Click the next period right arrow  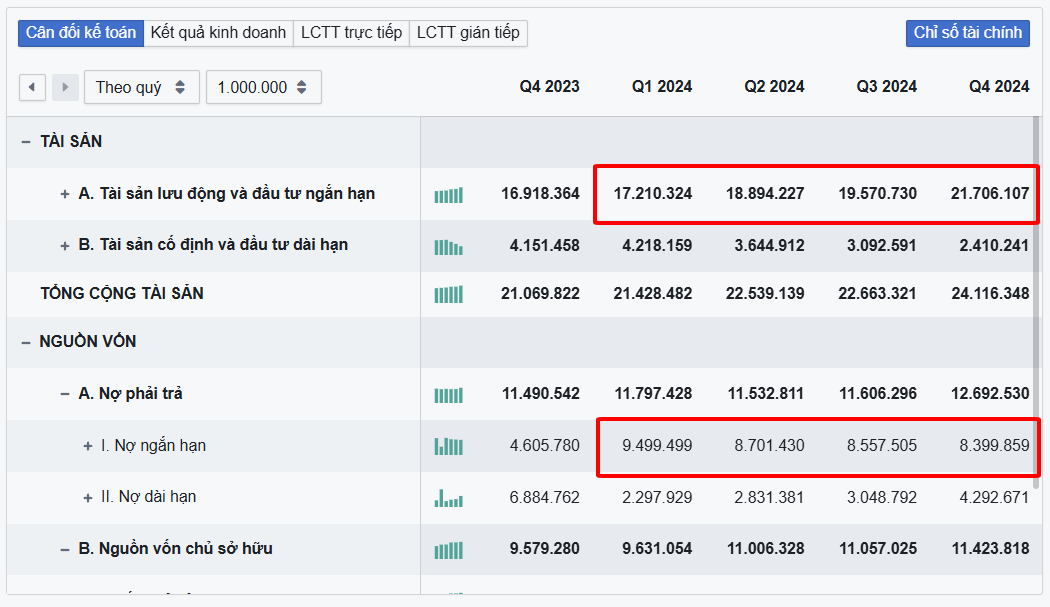click(x=65, y=87)
